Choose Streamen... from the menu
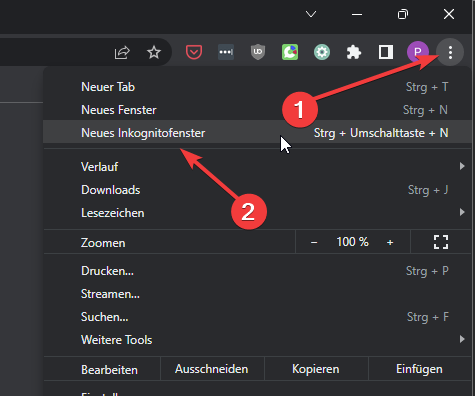Screen dimensions: 475x396 [257, 294]
